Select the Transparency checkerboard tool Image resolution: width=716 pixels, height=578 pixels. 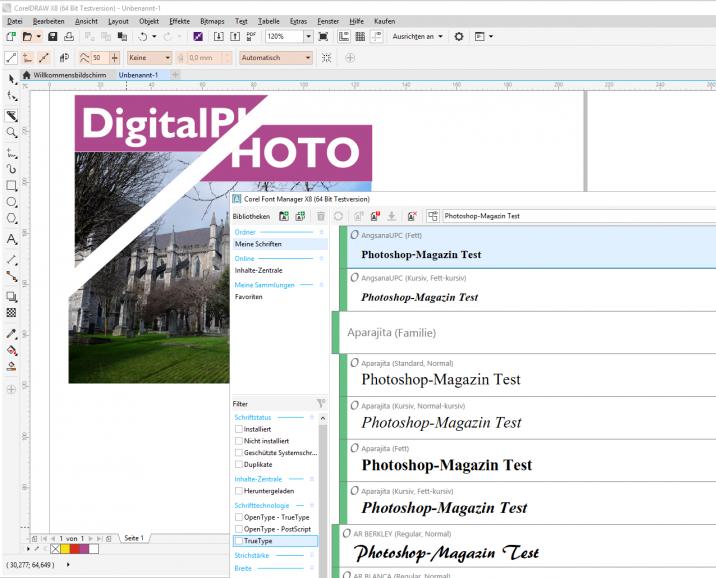click(x=11, y=313)
